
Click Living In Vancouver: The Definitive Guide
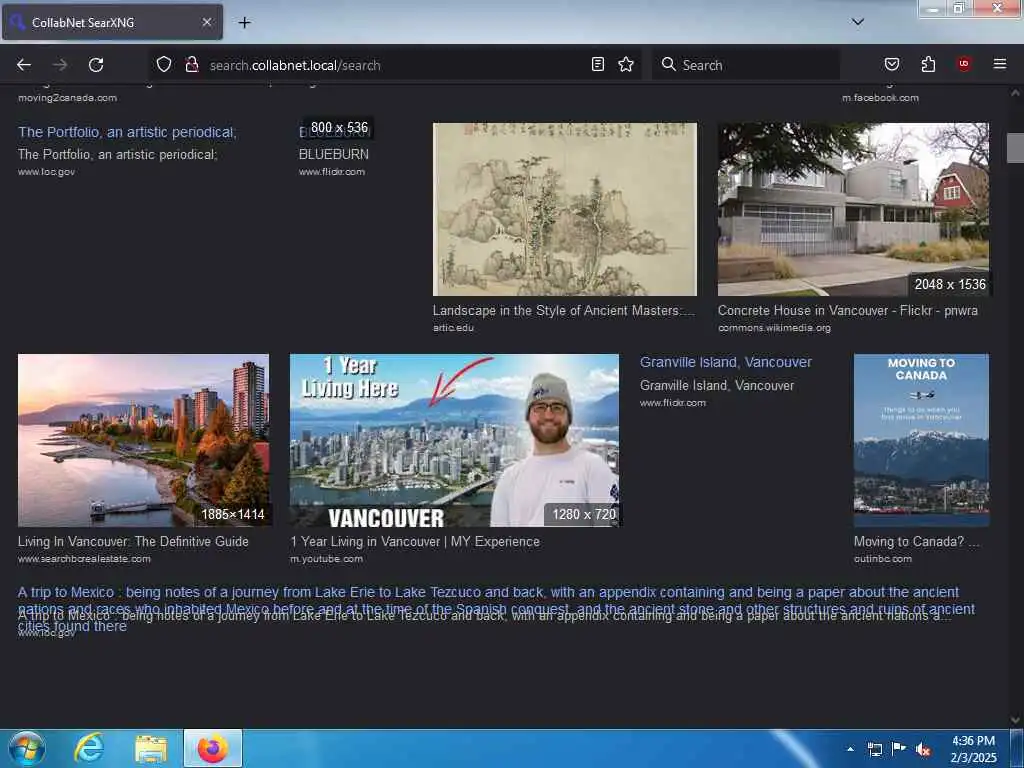pos(133,541)
